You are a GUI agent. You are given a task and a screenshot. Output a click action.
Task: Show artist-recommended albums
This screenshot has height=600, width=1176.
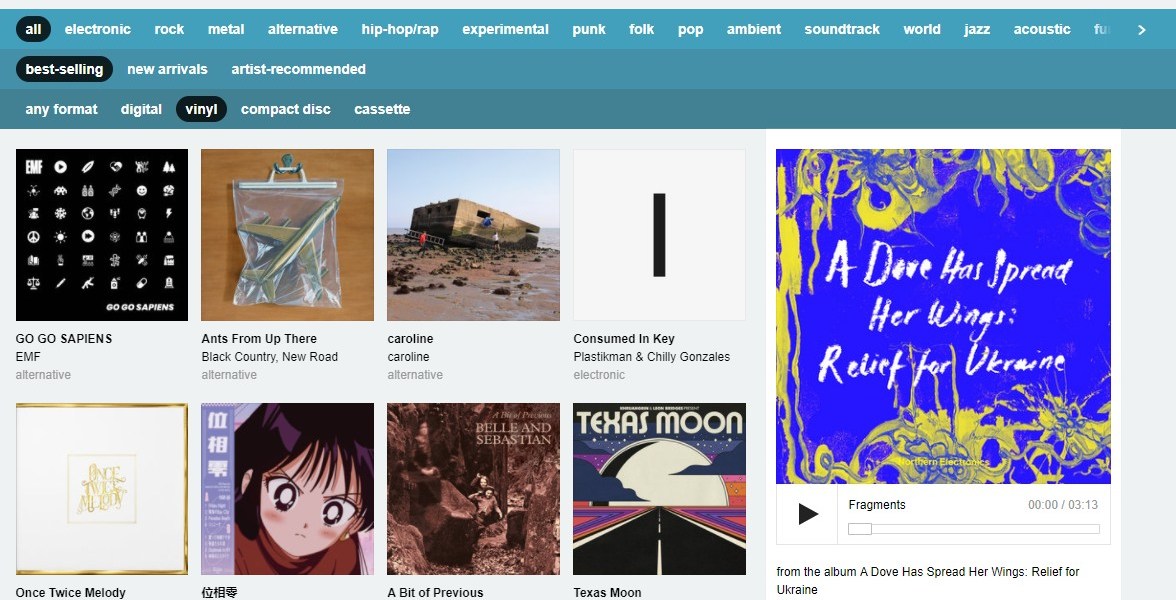click(298, 69)
